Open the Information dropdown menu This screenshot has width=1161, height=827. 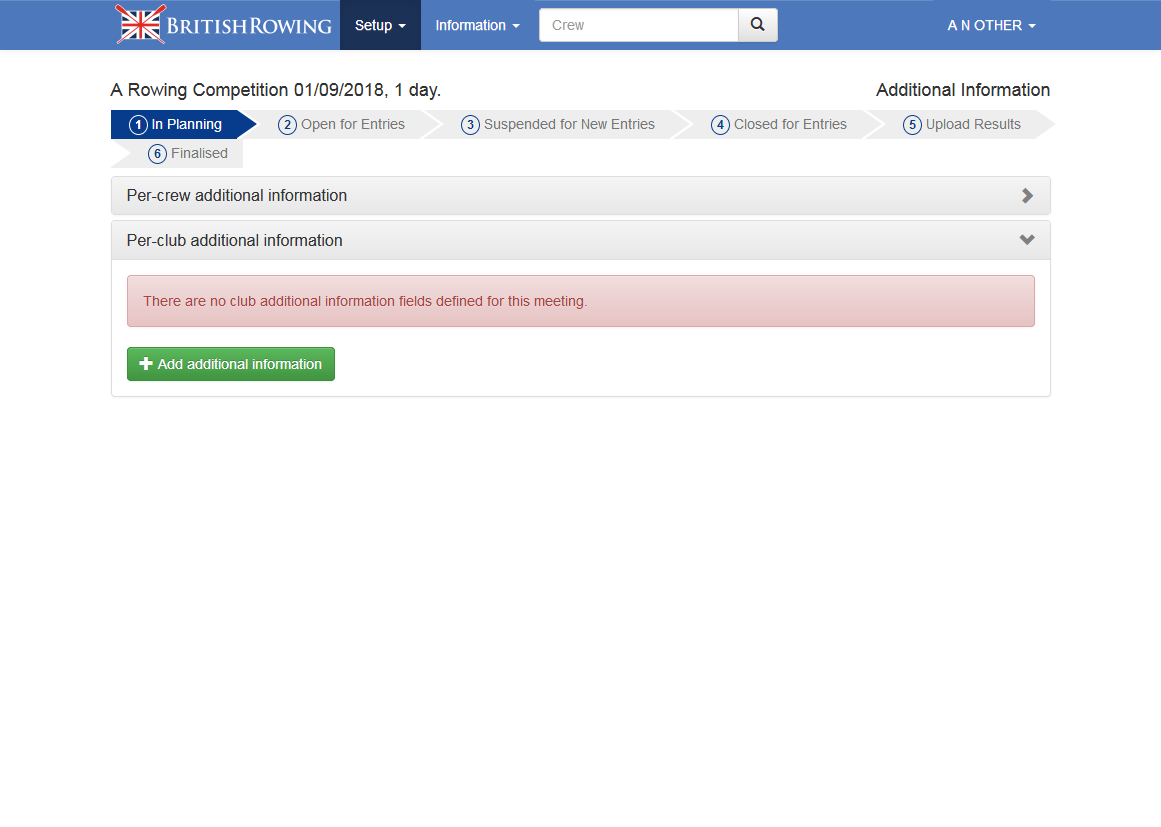(477, 25)
